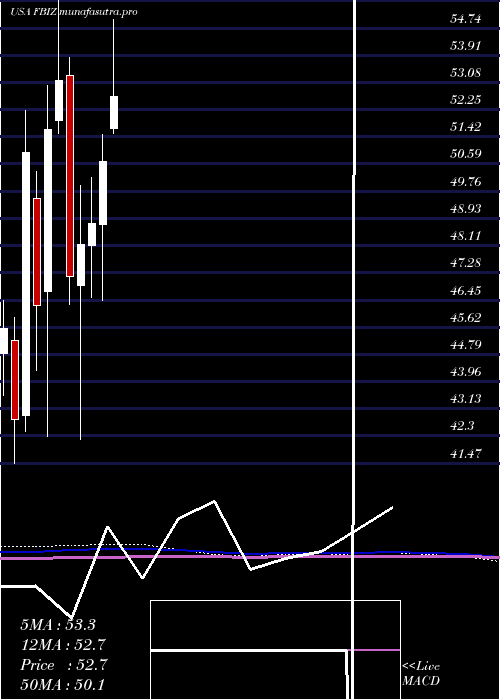This screenshot has width=500, height=700.
Task: Click the 46.45 price axis label
Action: tap(466, 291)
